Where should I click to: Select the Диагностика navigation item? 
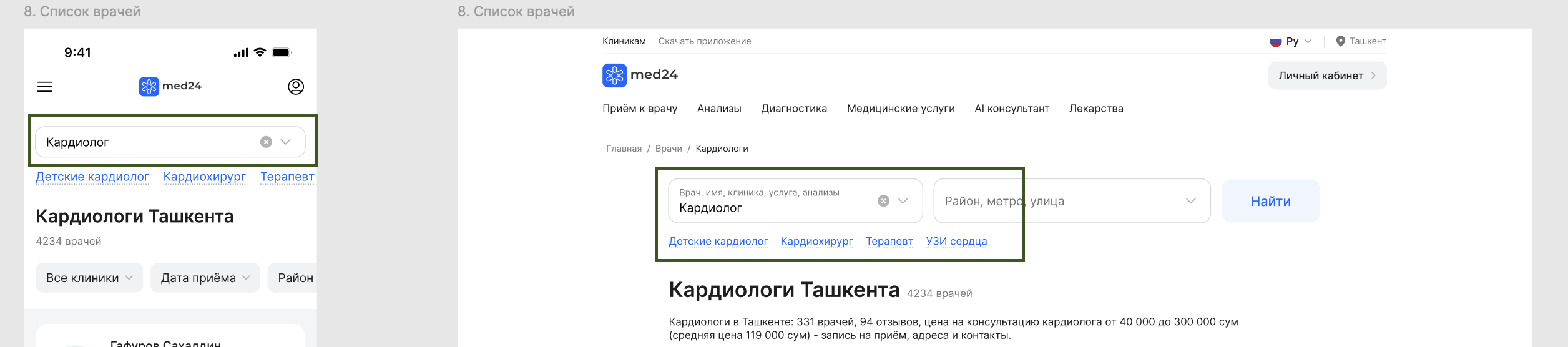click(x=794, y=109)
